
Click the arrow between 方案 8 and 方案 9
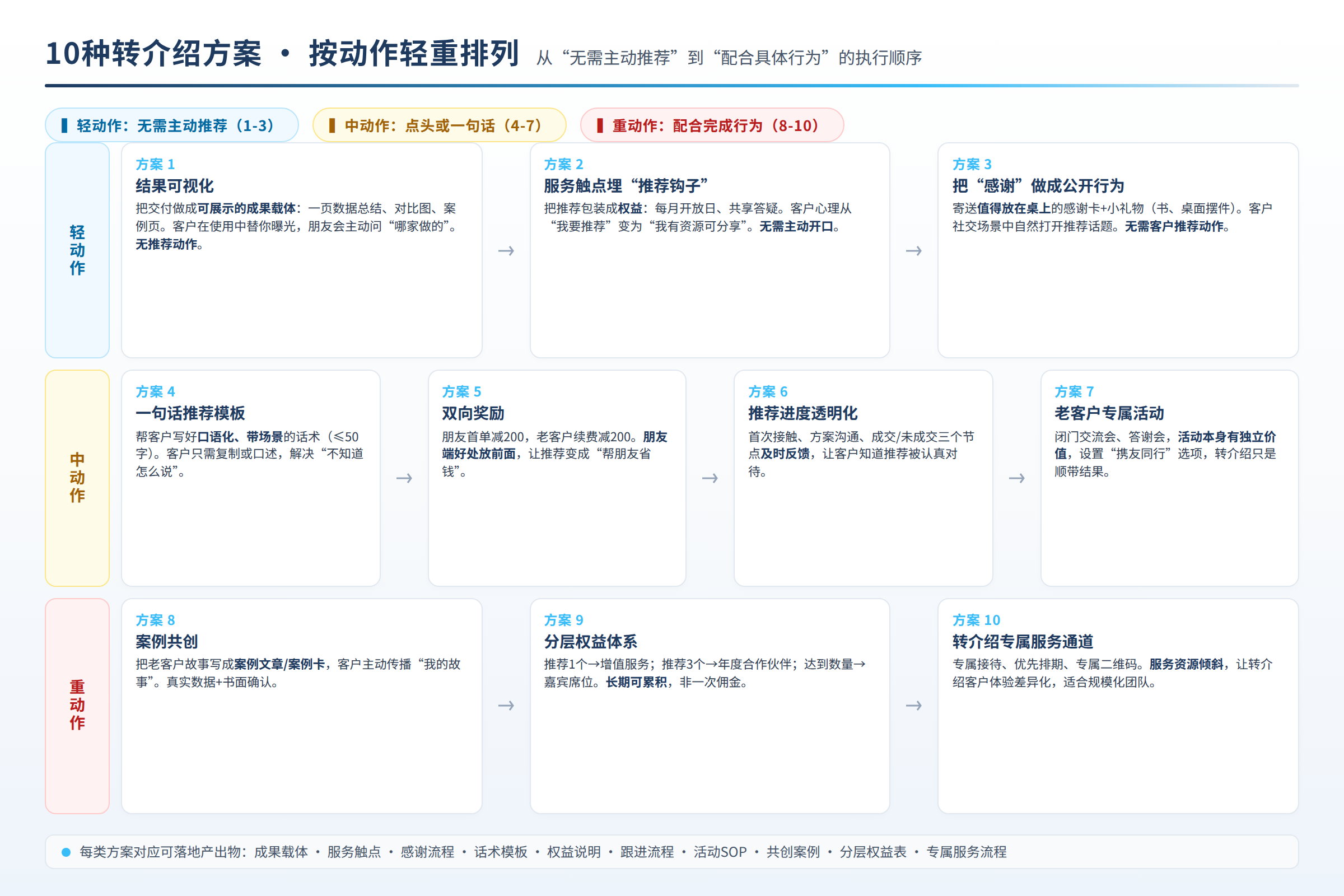coord(506,706)
